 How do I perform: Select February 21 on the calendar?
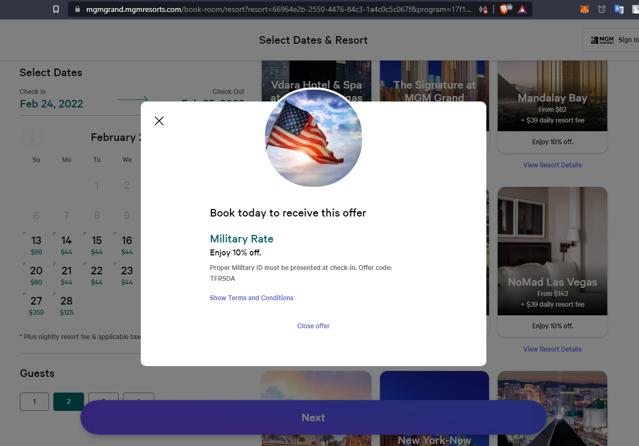click(66, 275)
